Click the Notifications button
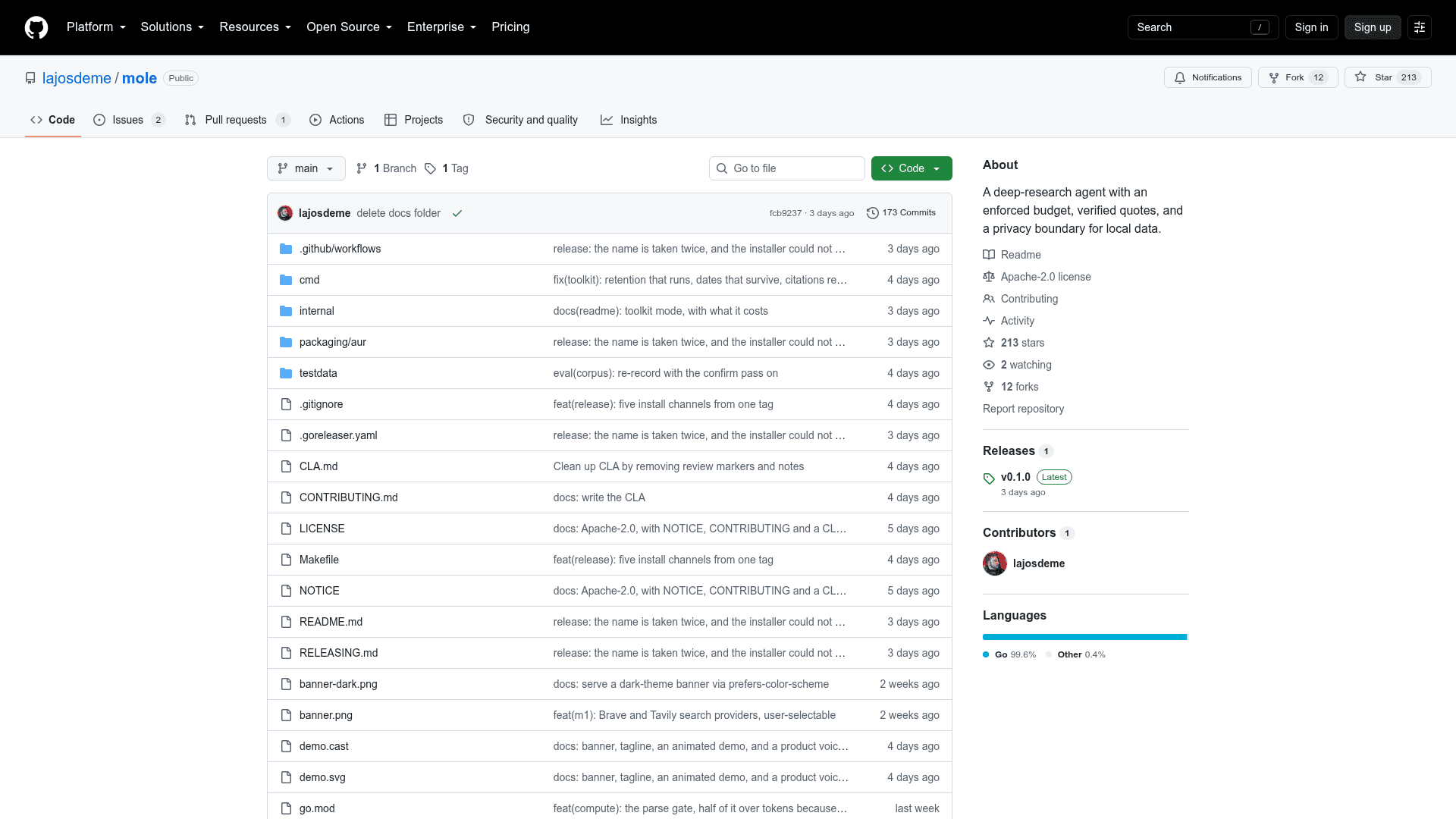The width and height of the screenshot is (1456, 819). tap(1208, 77)
